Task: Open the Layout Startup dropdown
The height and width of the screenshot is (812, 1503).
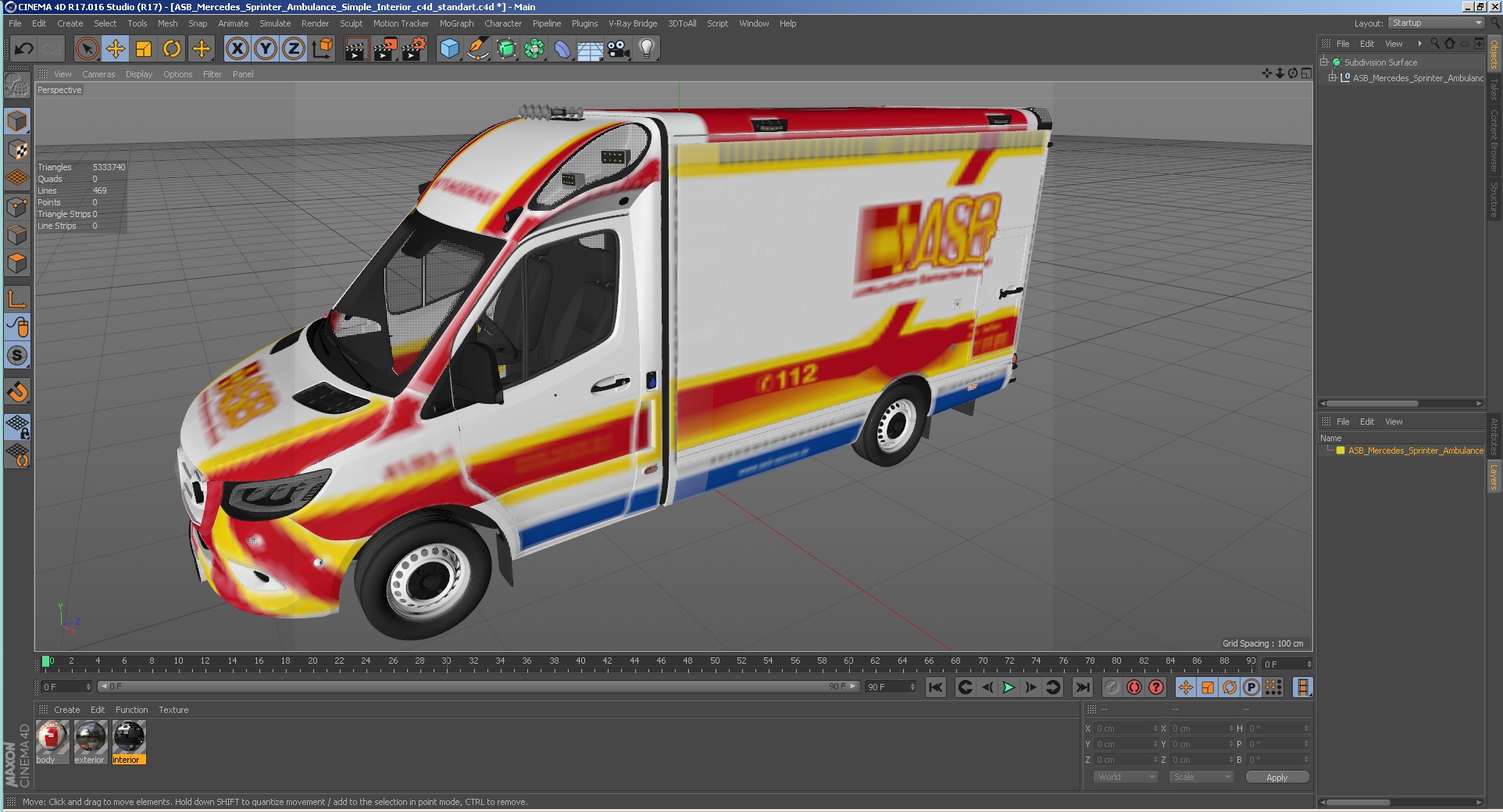Action: coord(1436,23)
